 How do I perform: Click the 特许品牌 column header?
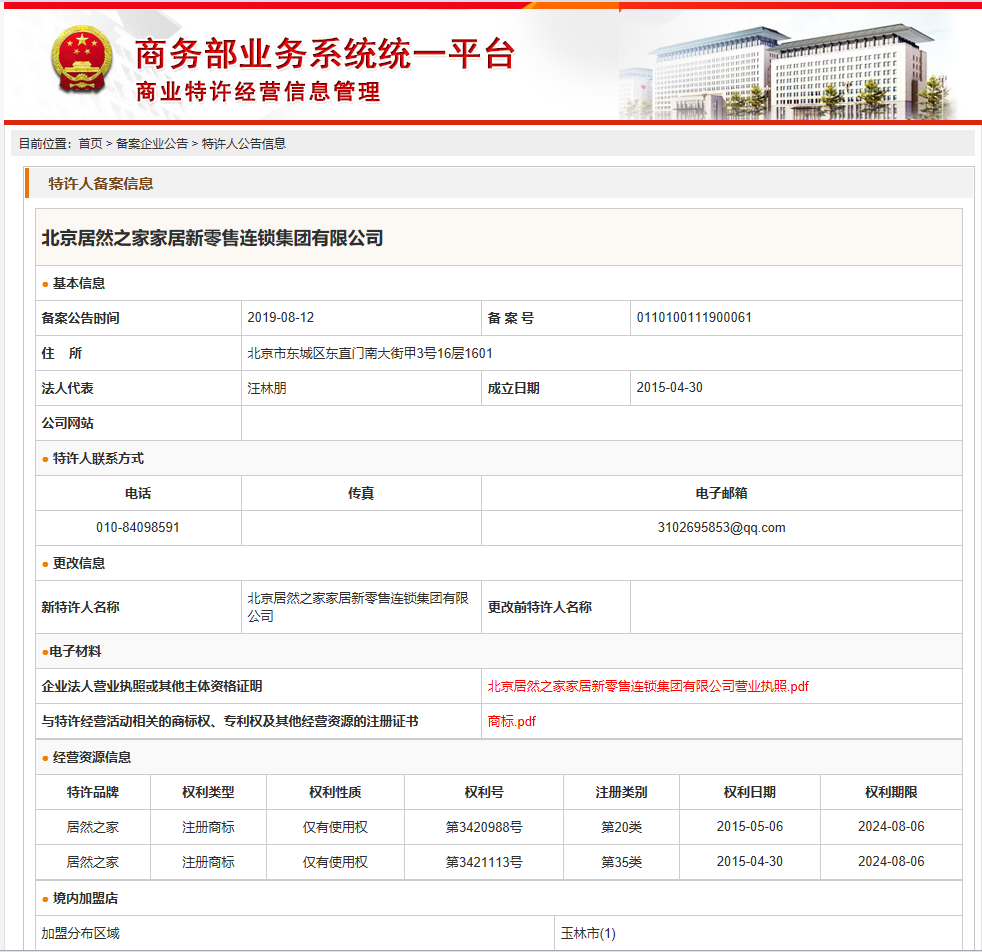93,792
